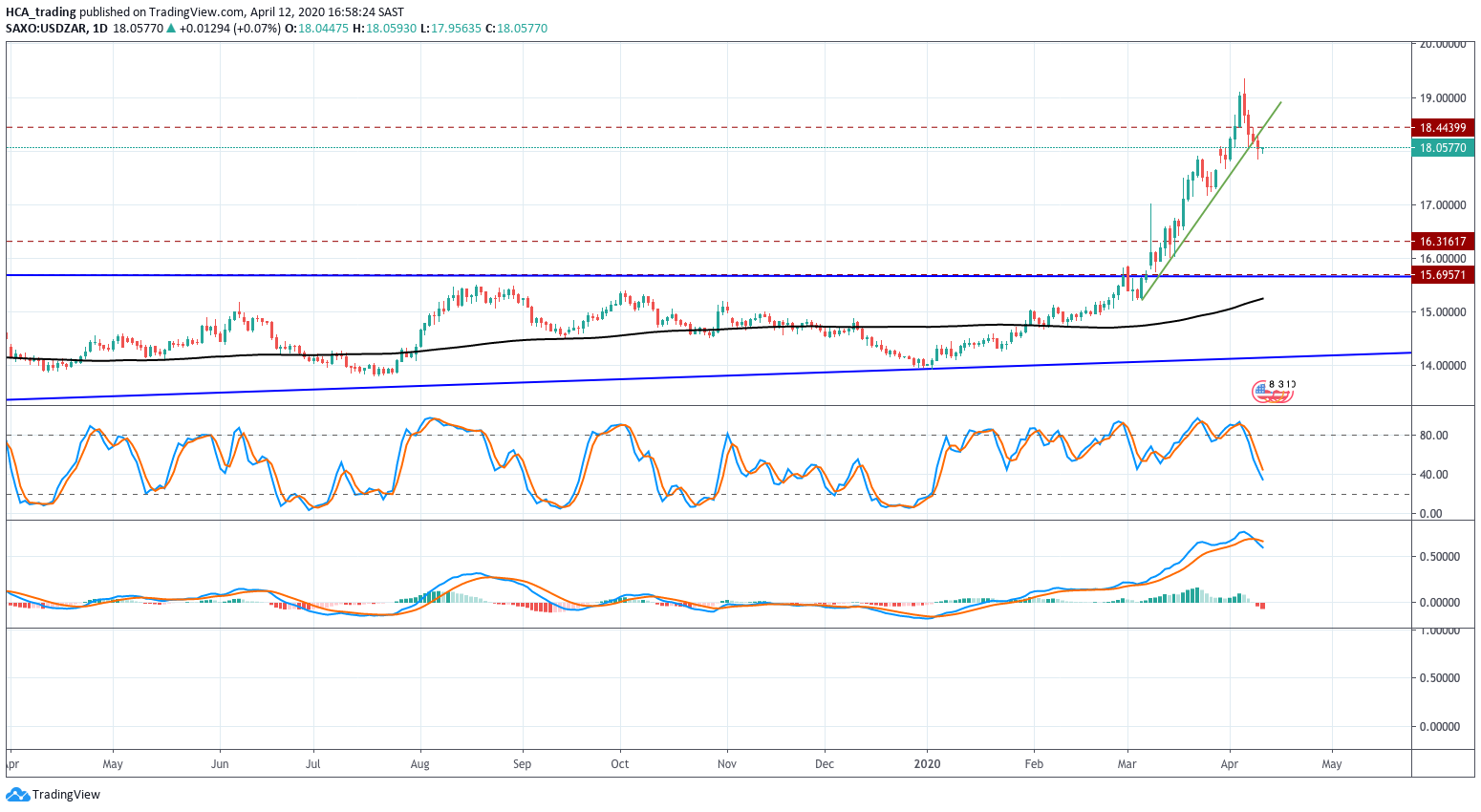
Task: Click the 80.00 stochastic scale value
Action: (1433, 436)
